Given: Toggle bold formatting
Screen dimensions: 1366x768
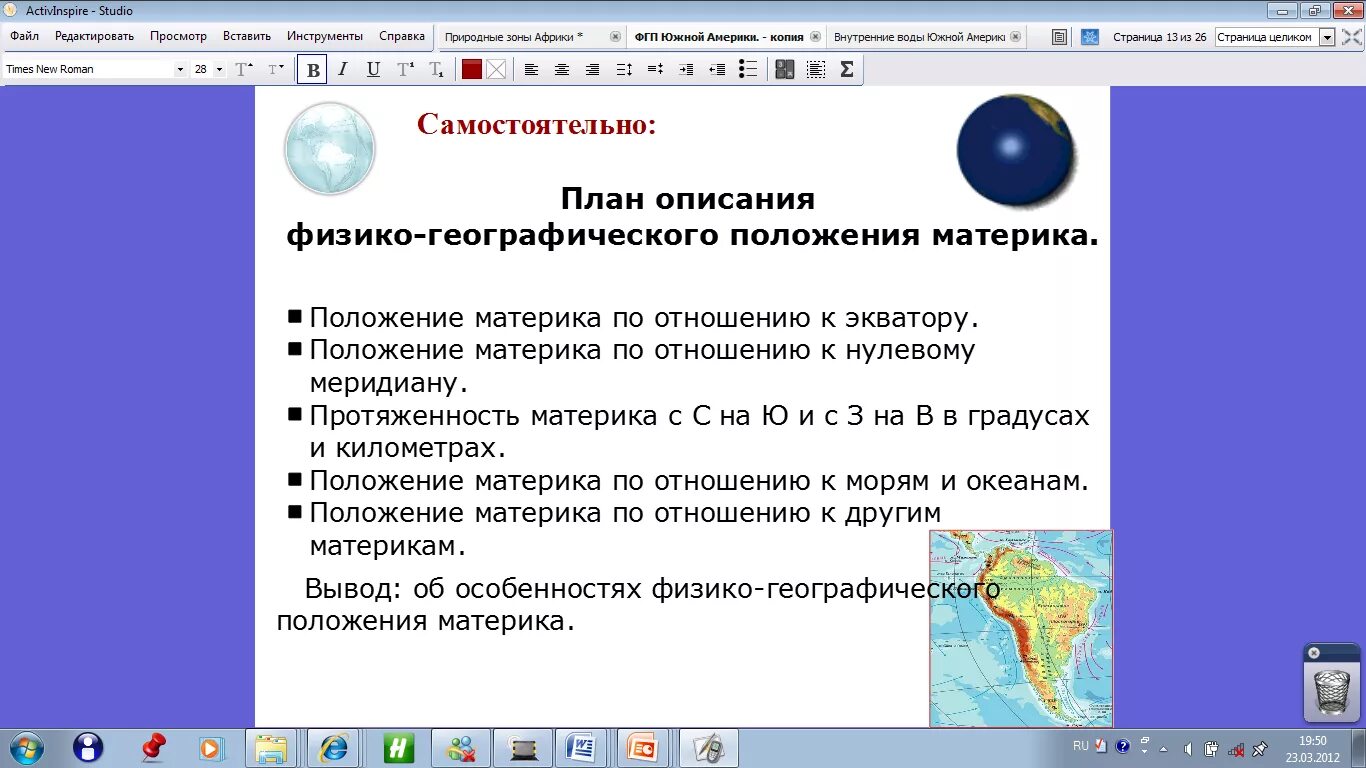Looking at the screenshot, I should click(312, 69).
